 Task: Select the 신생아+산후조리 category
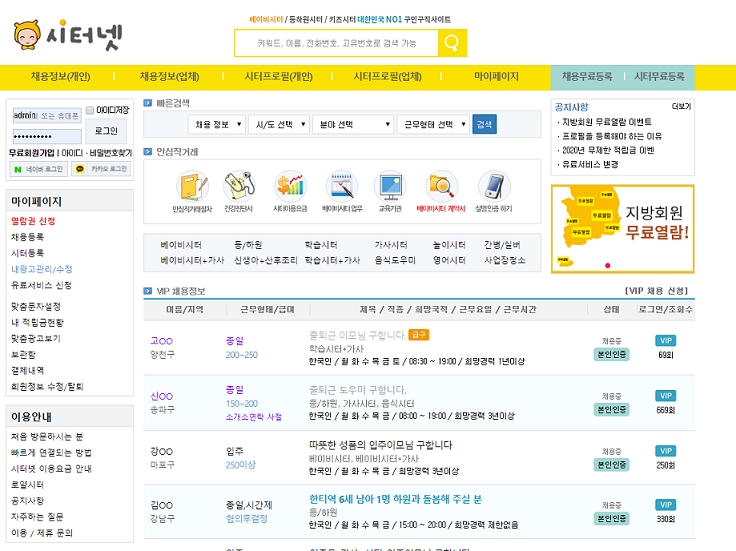pyautogui.click(x=266, y=260)
